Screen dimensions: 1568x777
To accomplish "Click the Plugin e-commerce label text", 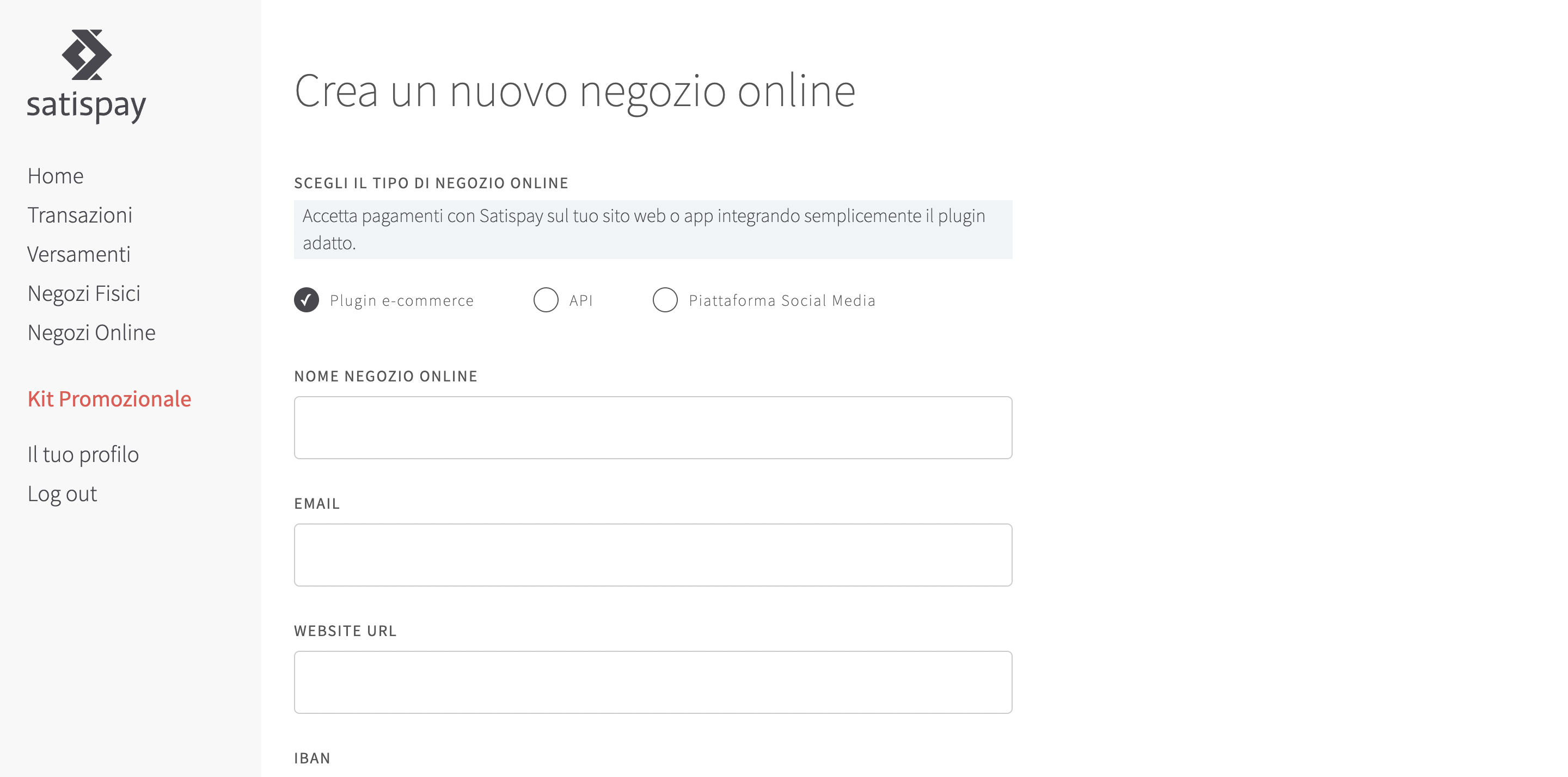I will [x=402, y=300].
